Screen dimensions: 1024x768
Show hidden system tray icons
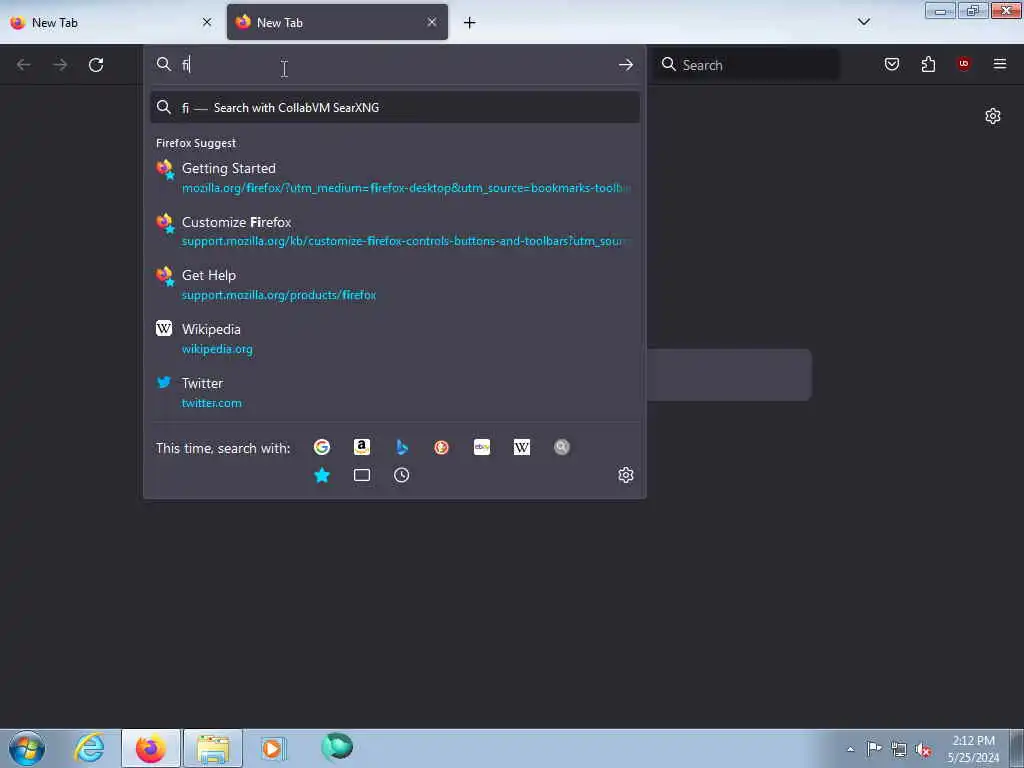[850, 749]
